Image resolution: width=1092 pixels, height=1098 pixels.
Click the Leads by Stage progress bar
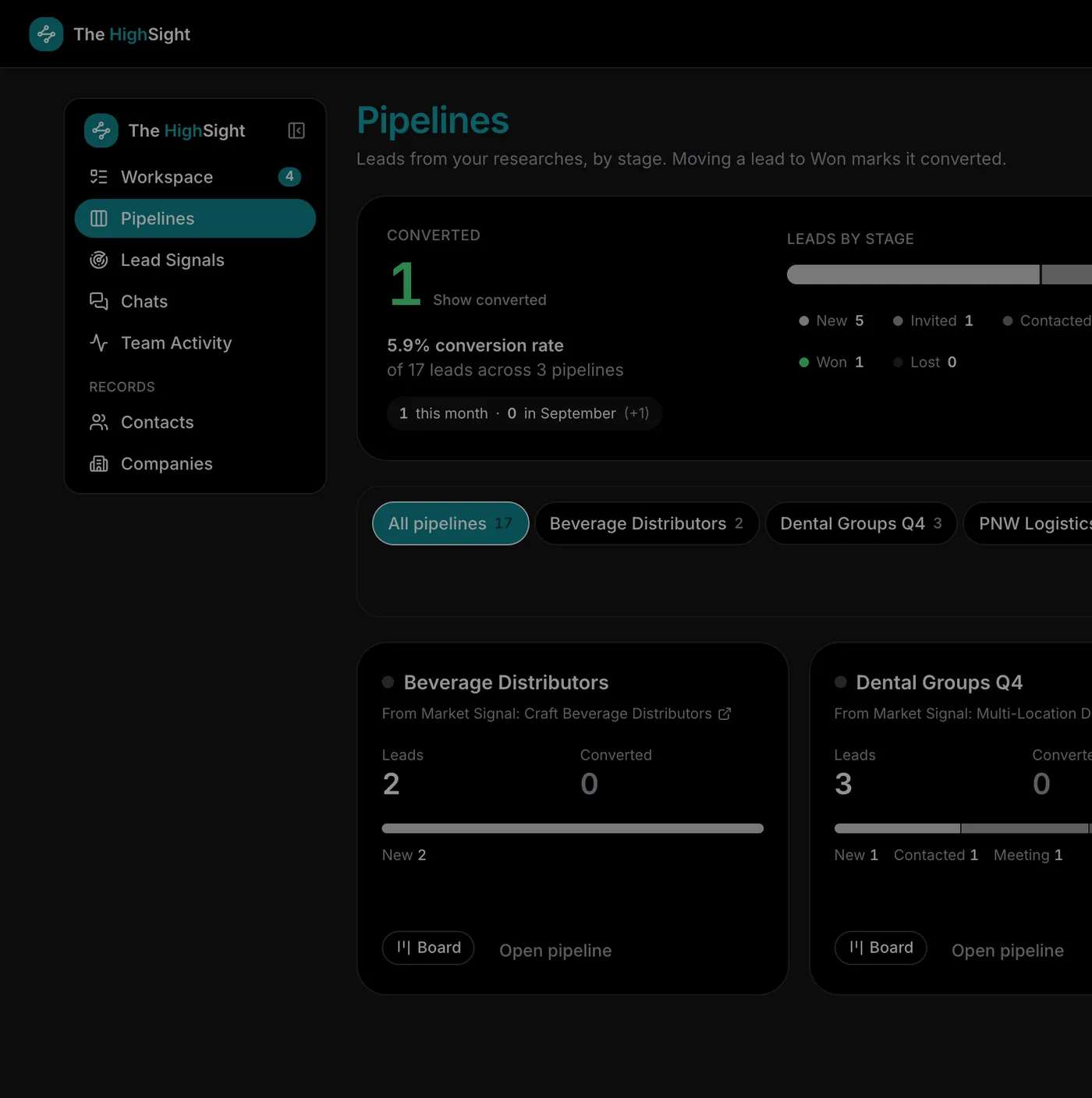[939, 274]
